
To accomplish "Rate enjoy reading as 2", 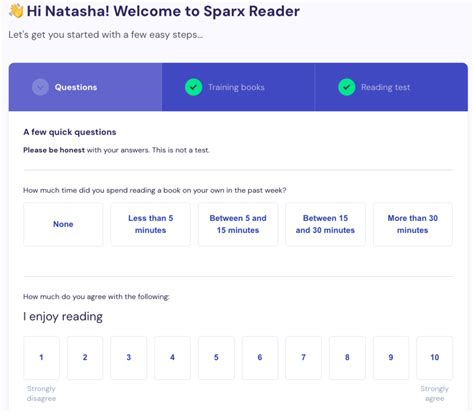I will [x=85, y=358].
